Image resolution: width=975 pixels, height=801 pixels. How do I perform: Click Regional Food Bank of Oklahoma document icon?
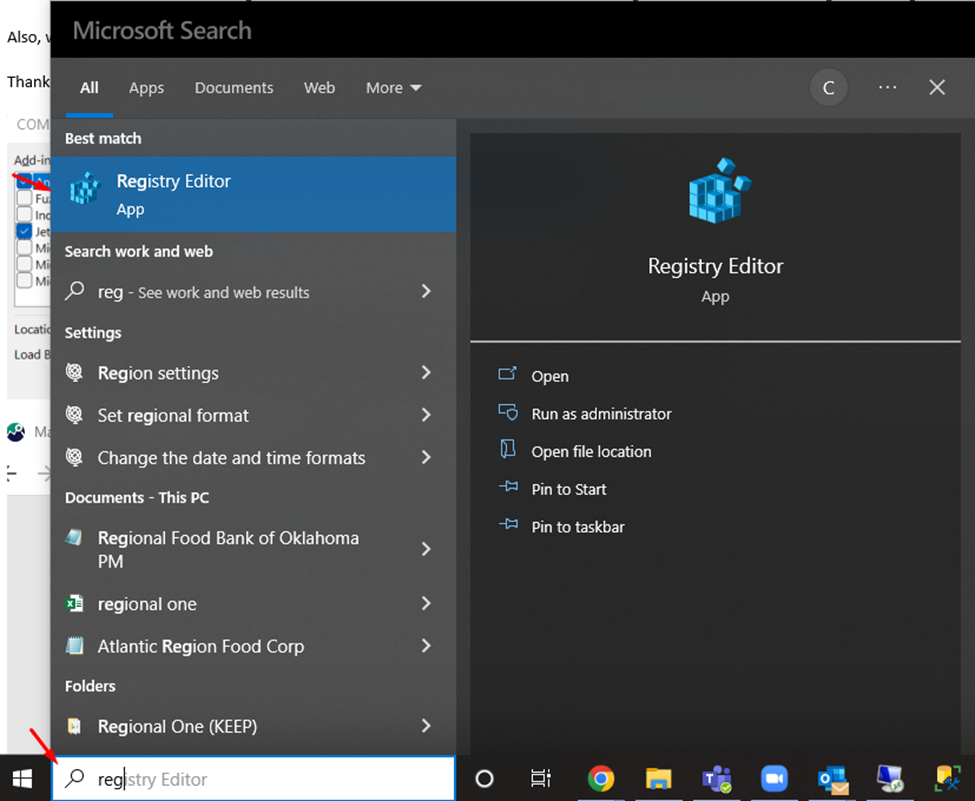click(74, 537)
